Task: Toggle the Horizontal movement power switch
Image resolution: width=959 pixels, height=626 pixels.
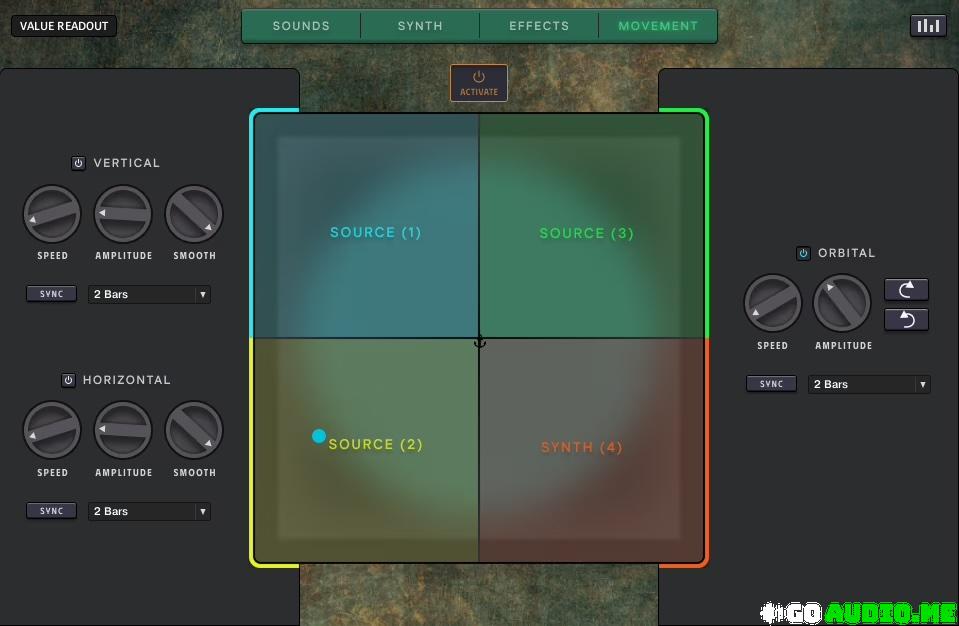Action: (68, 380)
